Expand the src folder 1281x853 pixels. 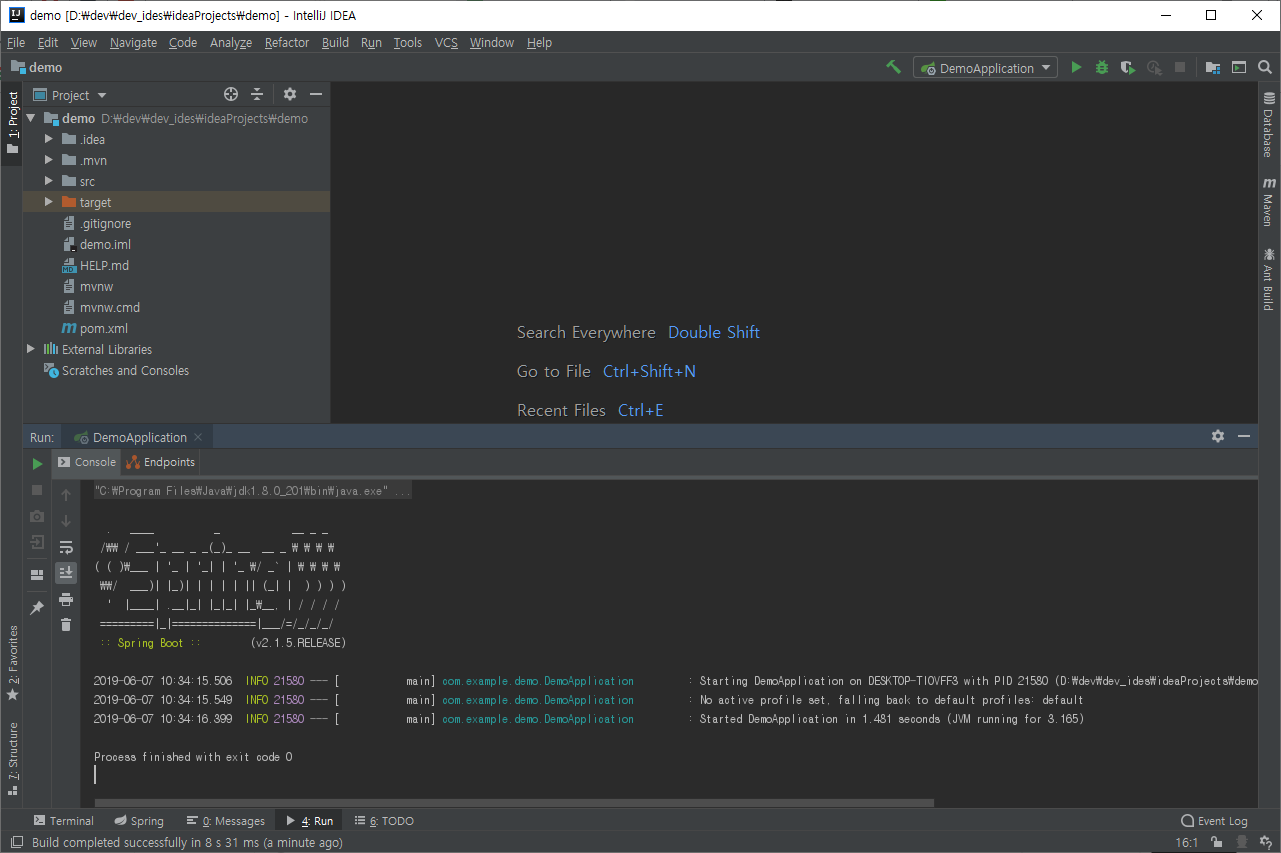click(x=49, y=181)
